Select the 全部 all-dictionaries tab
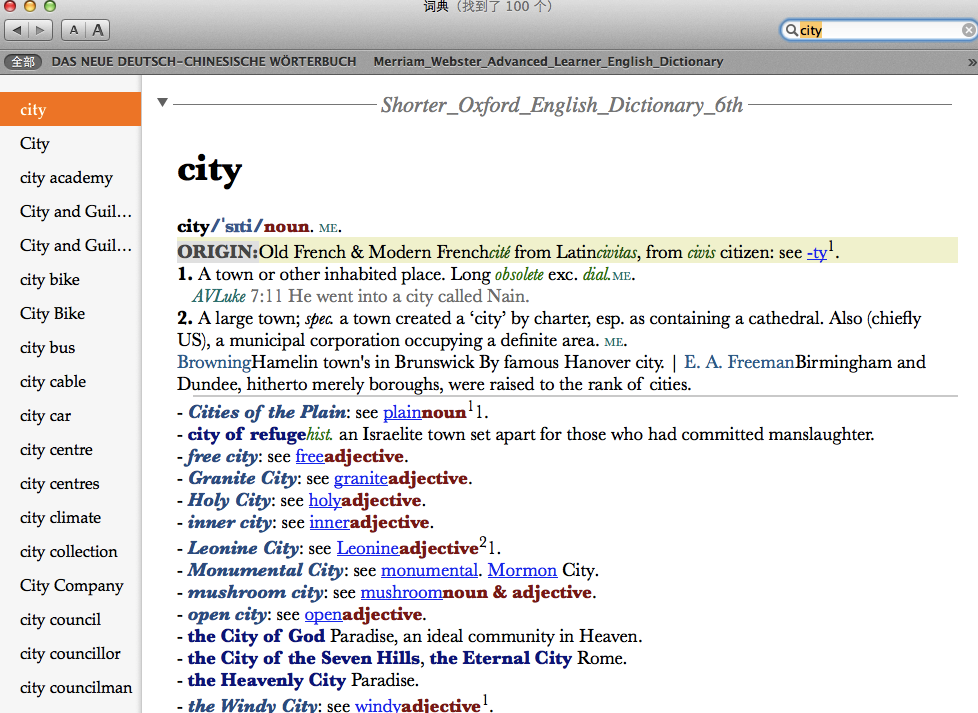The height and width of the screenshot is (713, 978). pyautogui.click(x=23, y=62)
